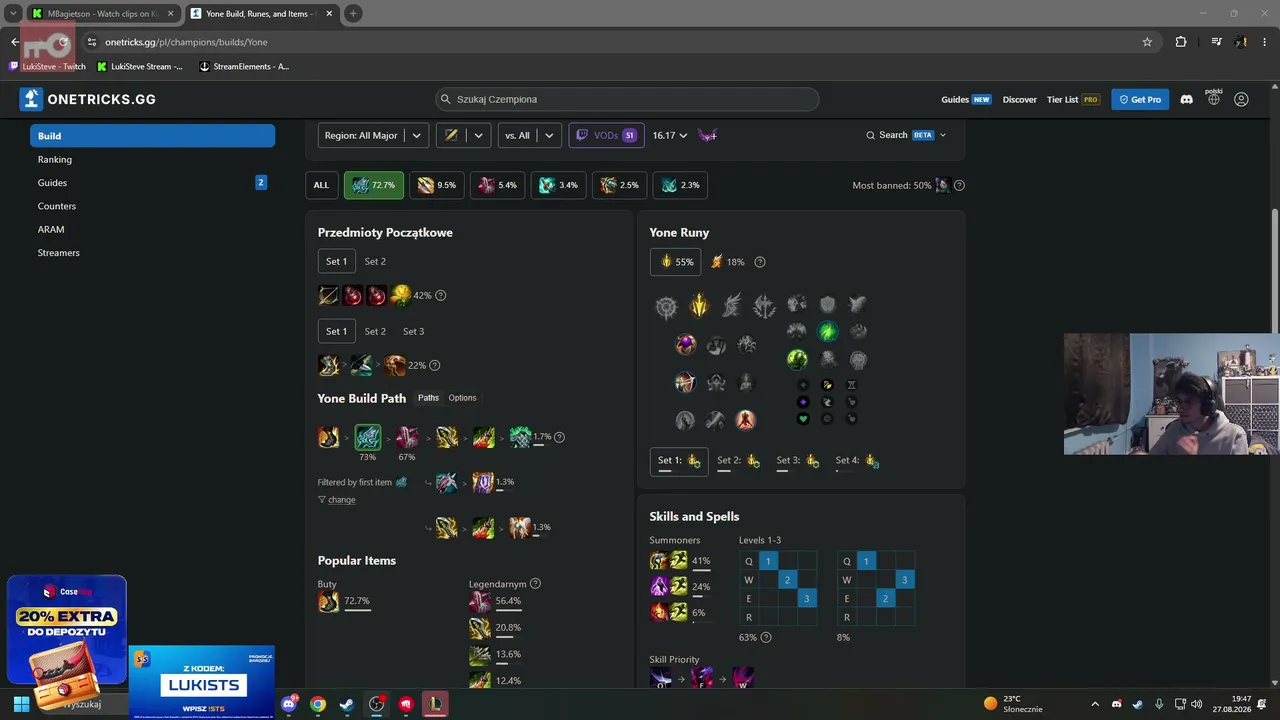Viewport: 1280px width, 720px height.
Task: Click the Get Pro button
Action: [x=1140, y=99]
